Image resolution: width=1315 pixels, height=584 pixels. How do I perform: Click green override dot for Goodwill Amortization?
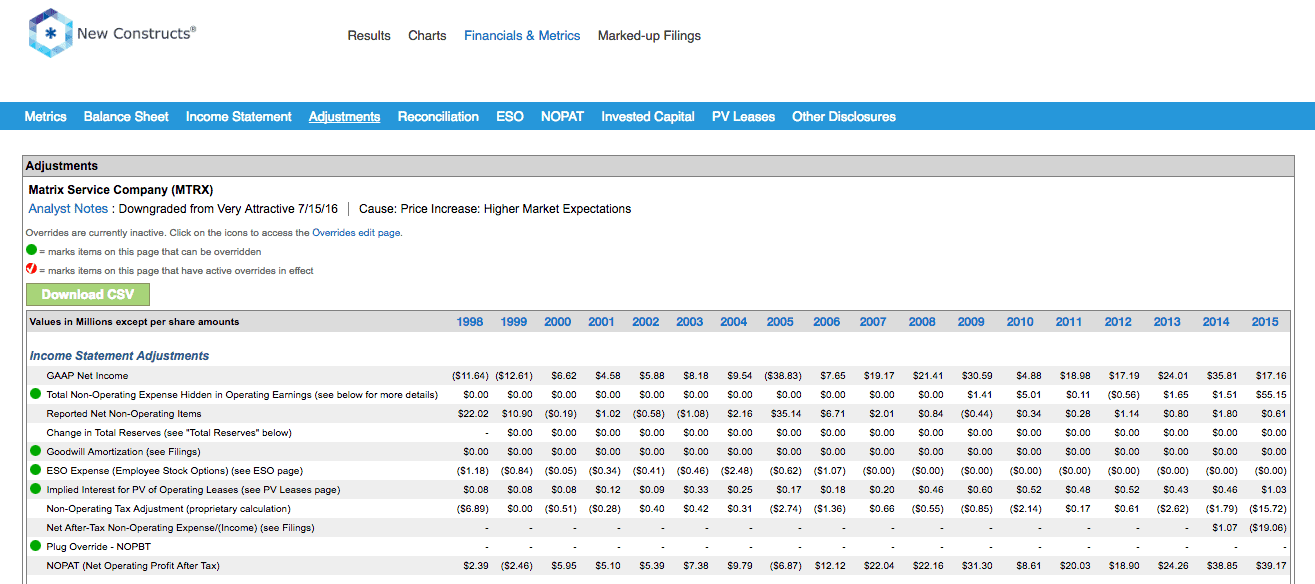coord(36,452)
